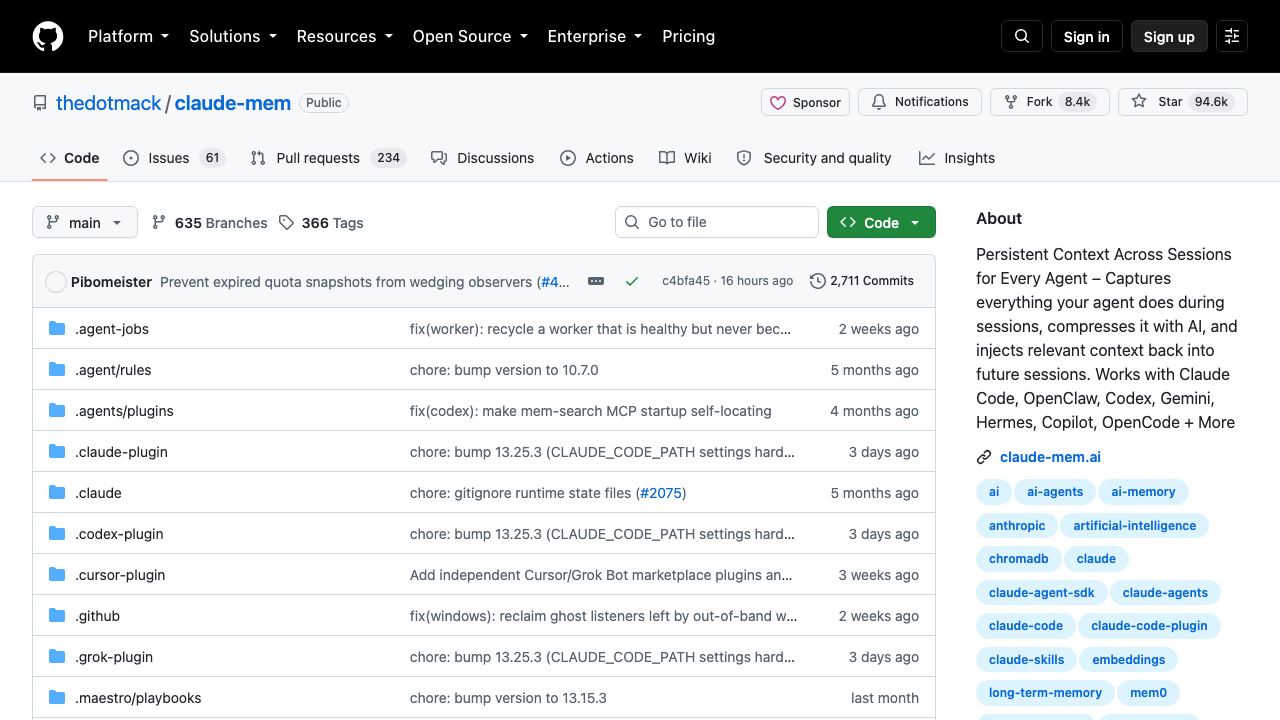Click the Insights graph icon
1280x720 pixels.
point(927,158)
